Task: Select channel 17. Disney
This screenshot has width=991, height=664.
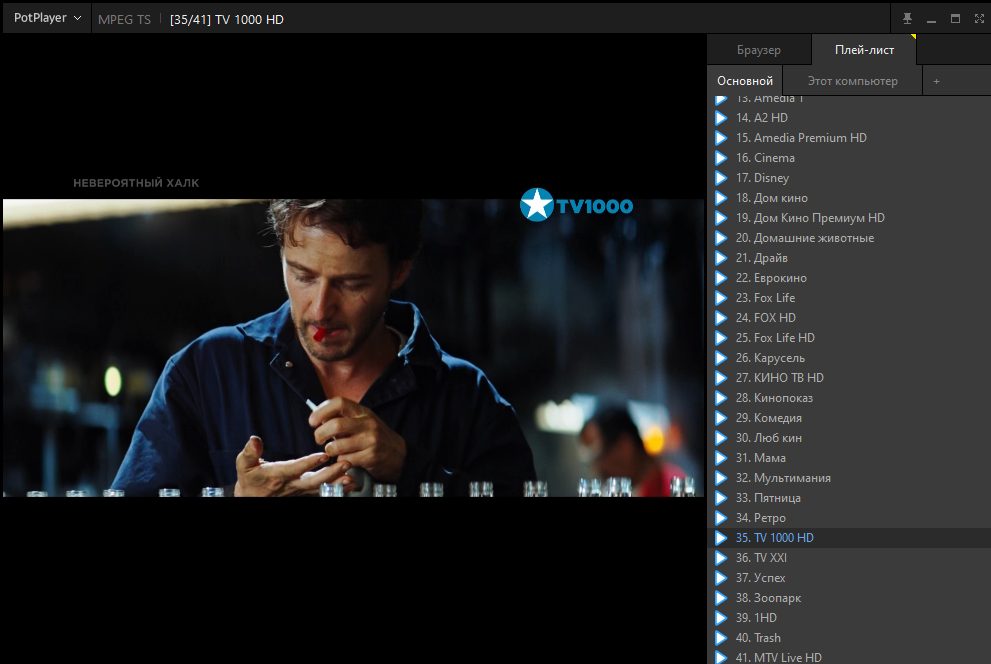Action: 849,178
